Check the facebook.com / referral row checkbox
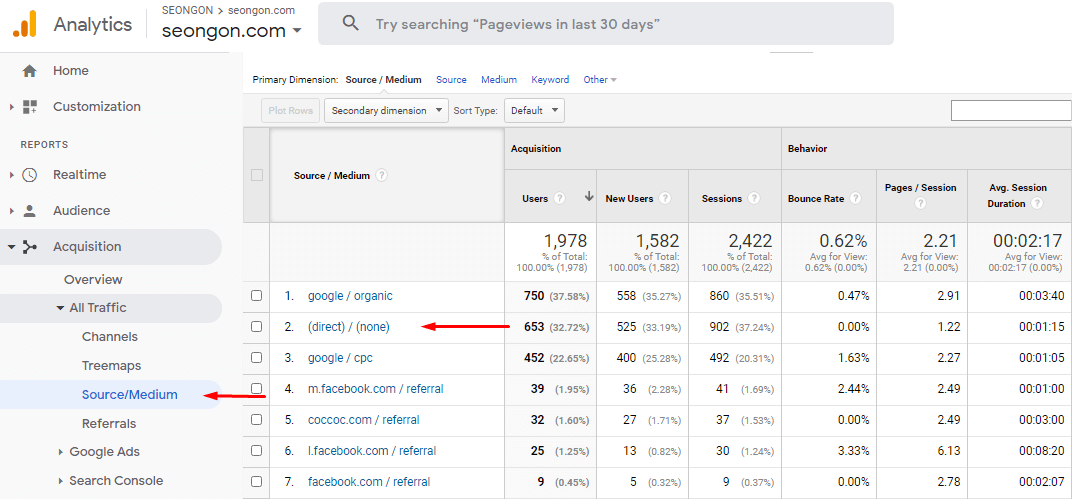 tap(256, 481)
